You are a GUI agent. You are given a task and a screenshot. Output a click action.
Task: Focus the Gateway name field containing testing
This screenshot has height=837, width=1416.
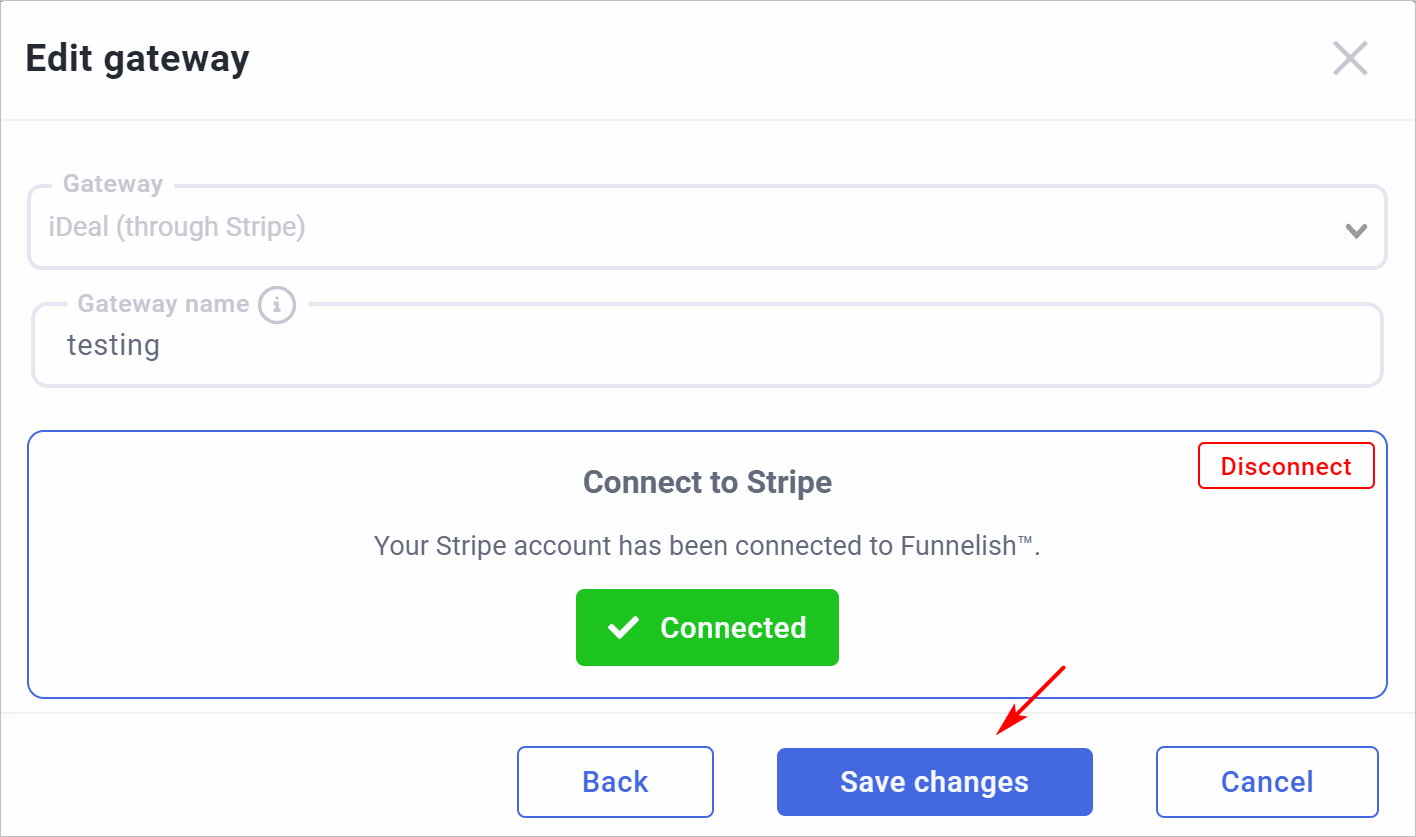(707, 345)
